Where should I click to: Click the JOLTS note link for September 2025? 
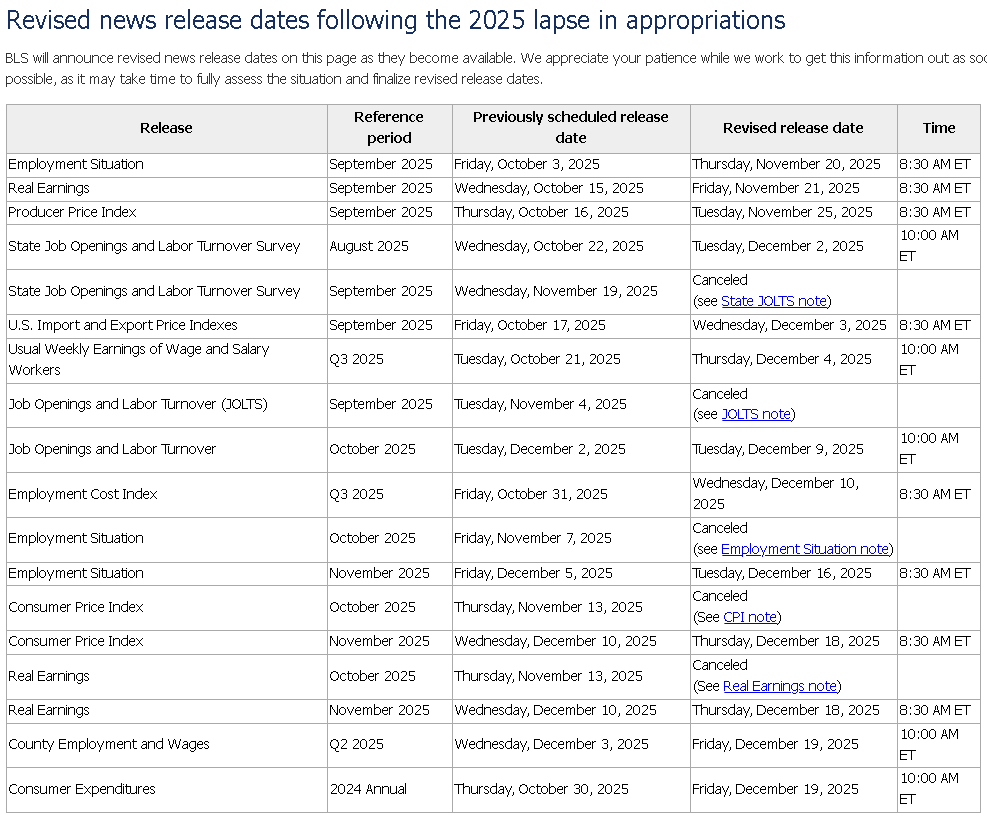pyautogui.click(x=756, y=414)
